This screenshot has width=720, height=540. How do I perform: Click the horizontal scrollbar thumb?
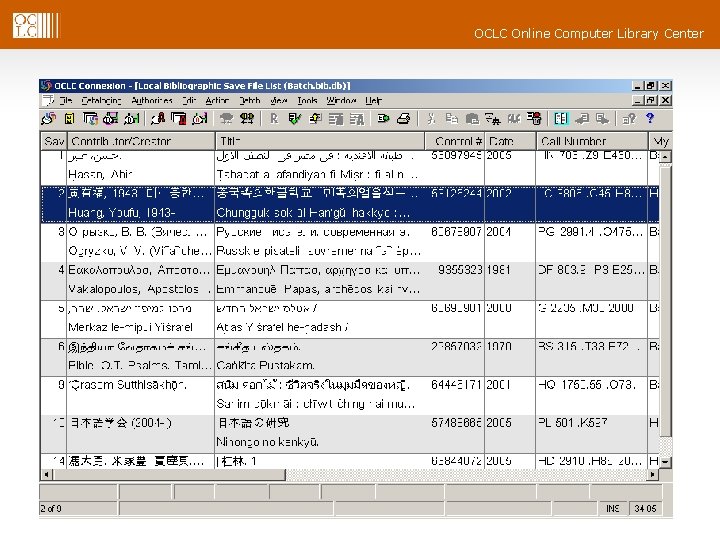point(168,474)
